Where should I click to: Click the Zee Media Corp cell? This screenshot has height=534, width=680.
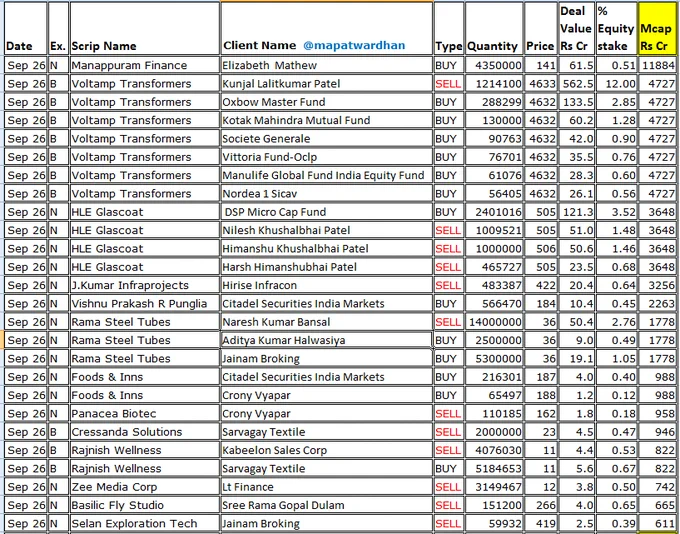click(x=144, y=487)
